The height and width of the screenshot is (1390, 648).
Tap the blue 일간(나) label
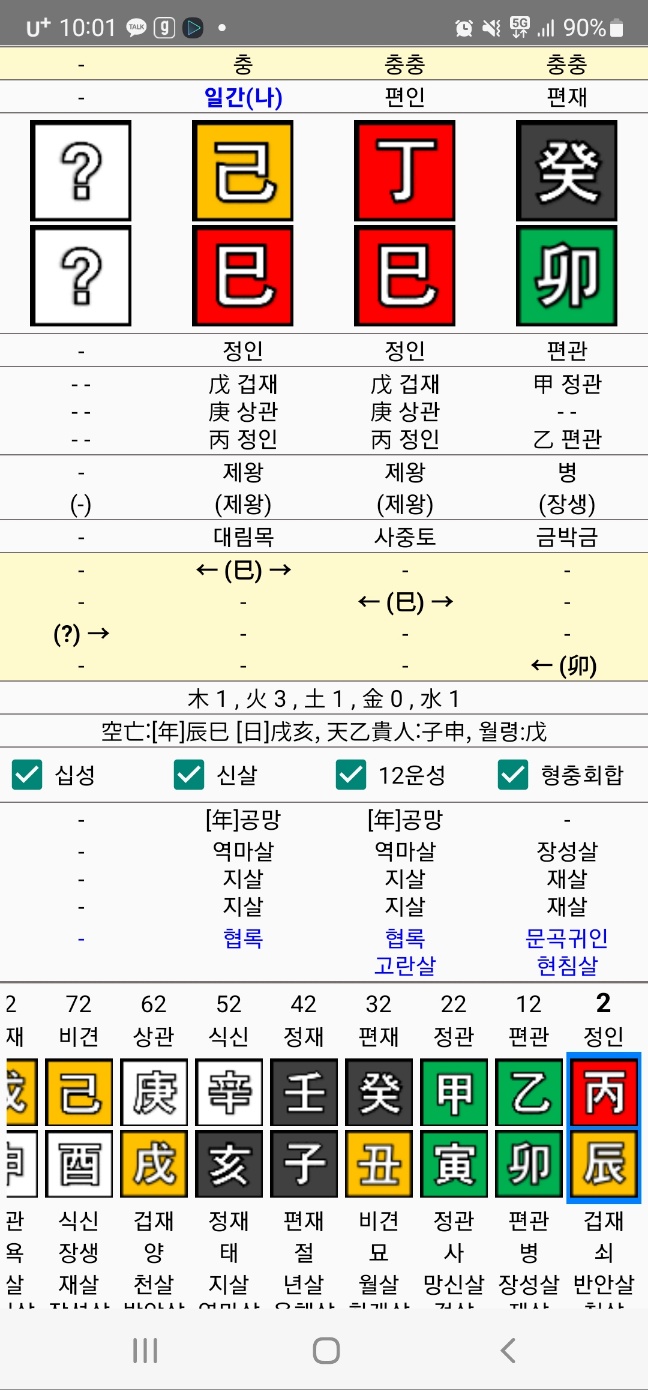point(243,98)
